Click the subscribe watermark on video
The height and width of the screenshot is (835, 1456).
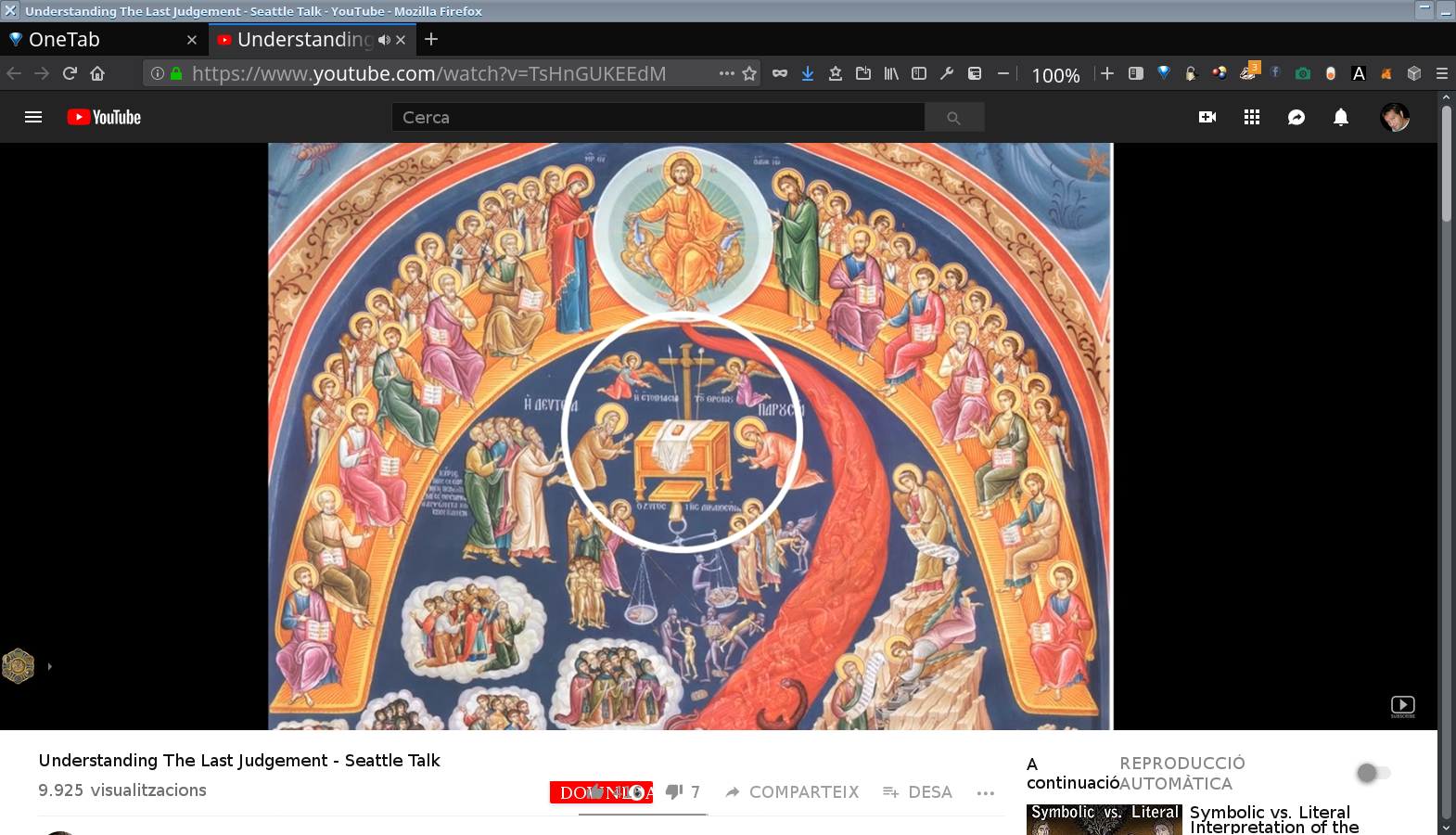click(1403, 707)
